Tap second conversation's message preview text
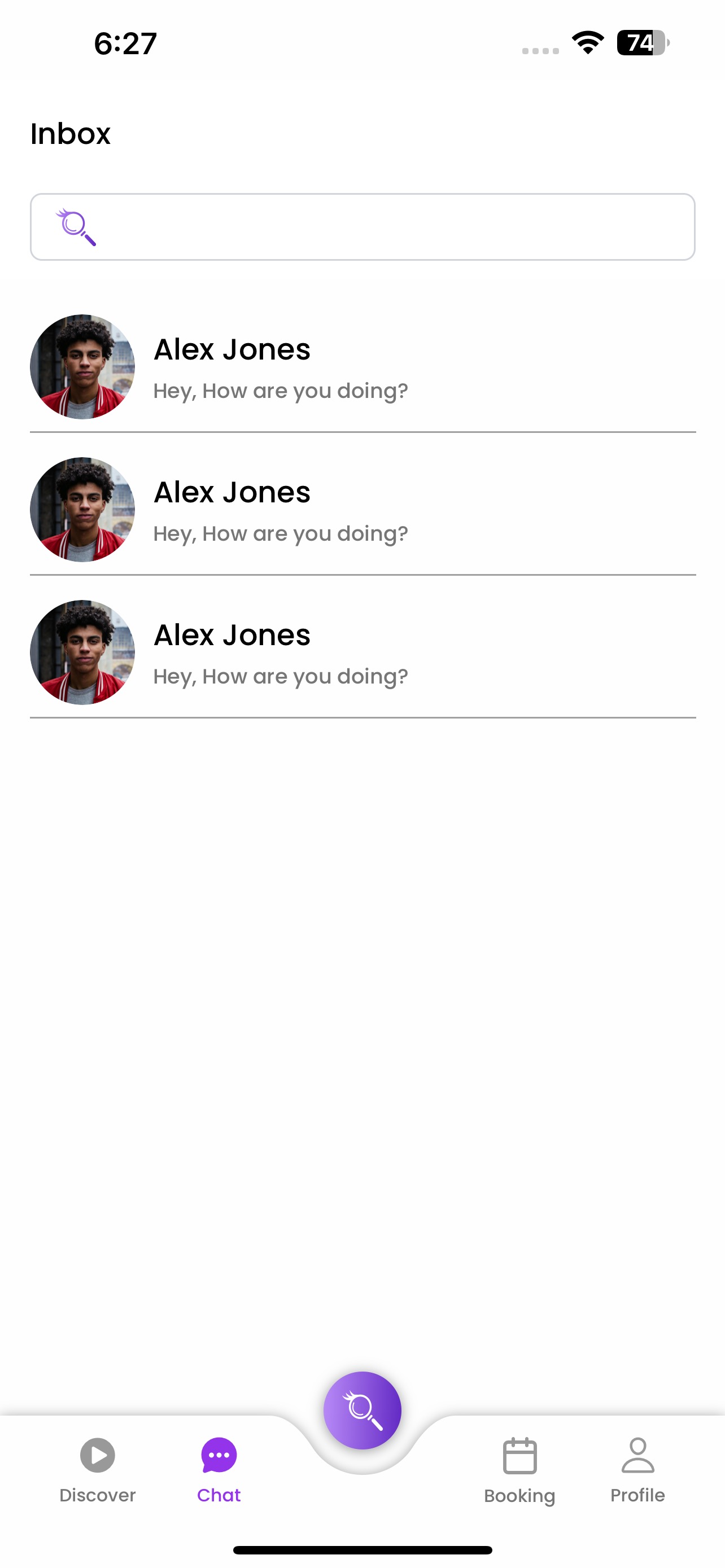725x1568 pixels. point(281,533)
